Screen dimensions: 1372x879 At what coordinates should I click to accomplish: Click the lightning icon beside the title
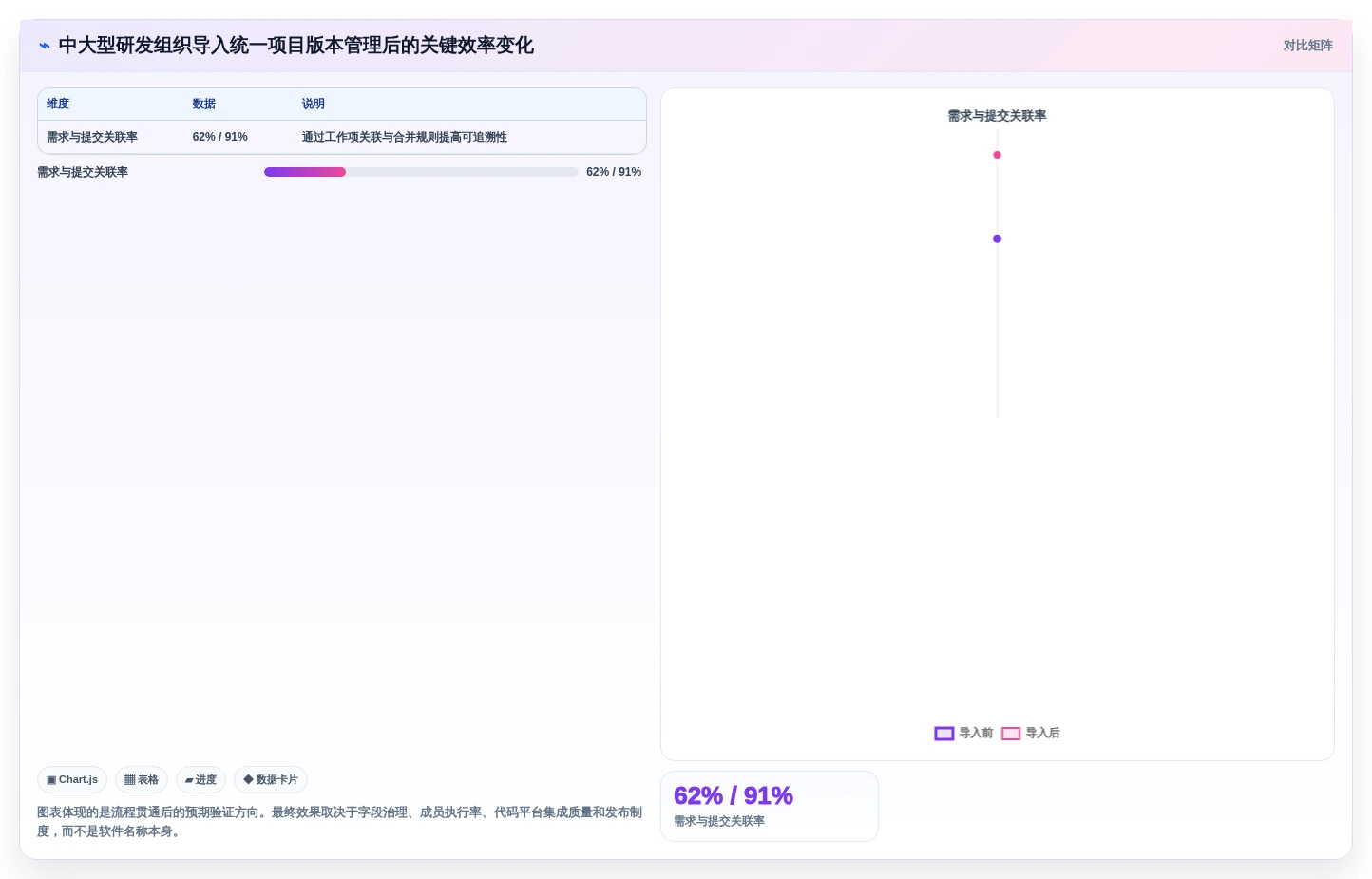tap(45, 46)
